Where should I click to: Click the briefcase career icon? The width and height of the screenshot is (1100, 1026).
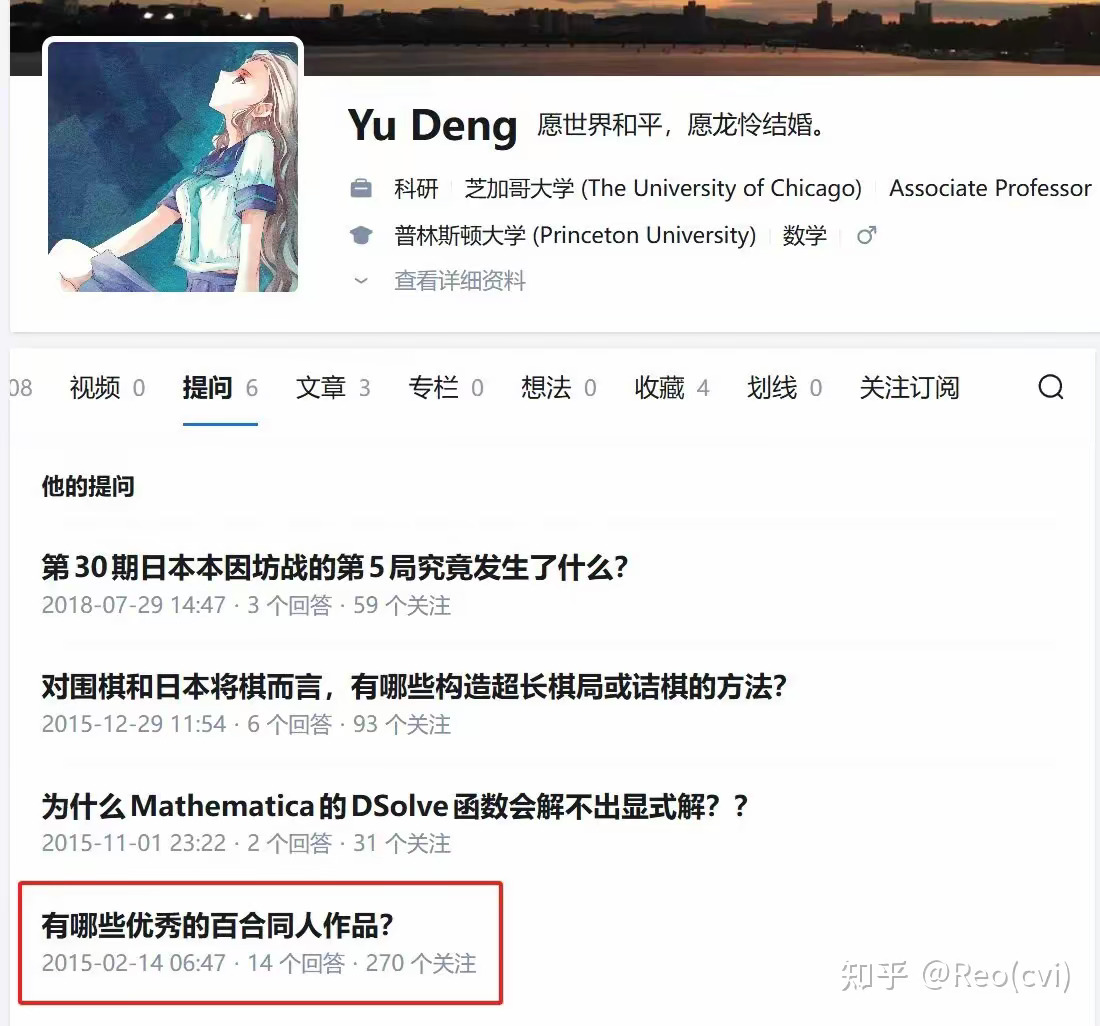tap(361, 189)
